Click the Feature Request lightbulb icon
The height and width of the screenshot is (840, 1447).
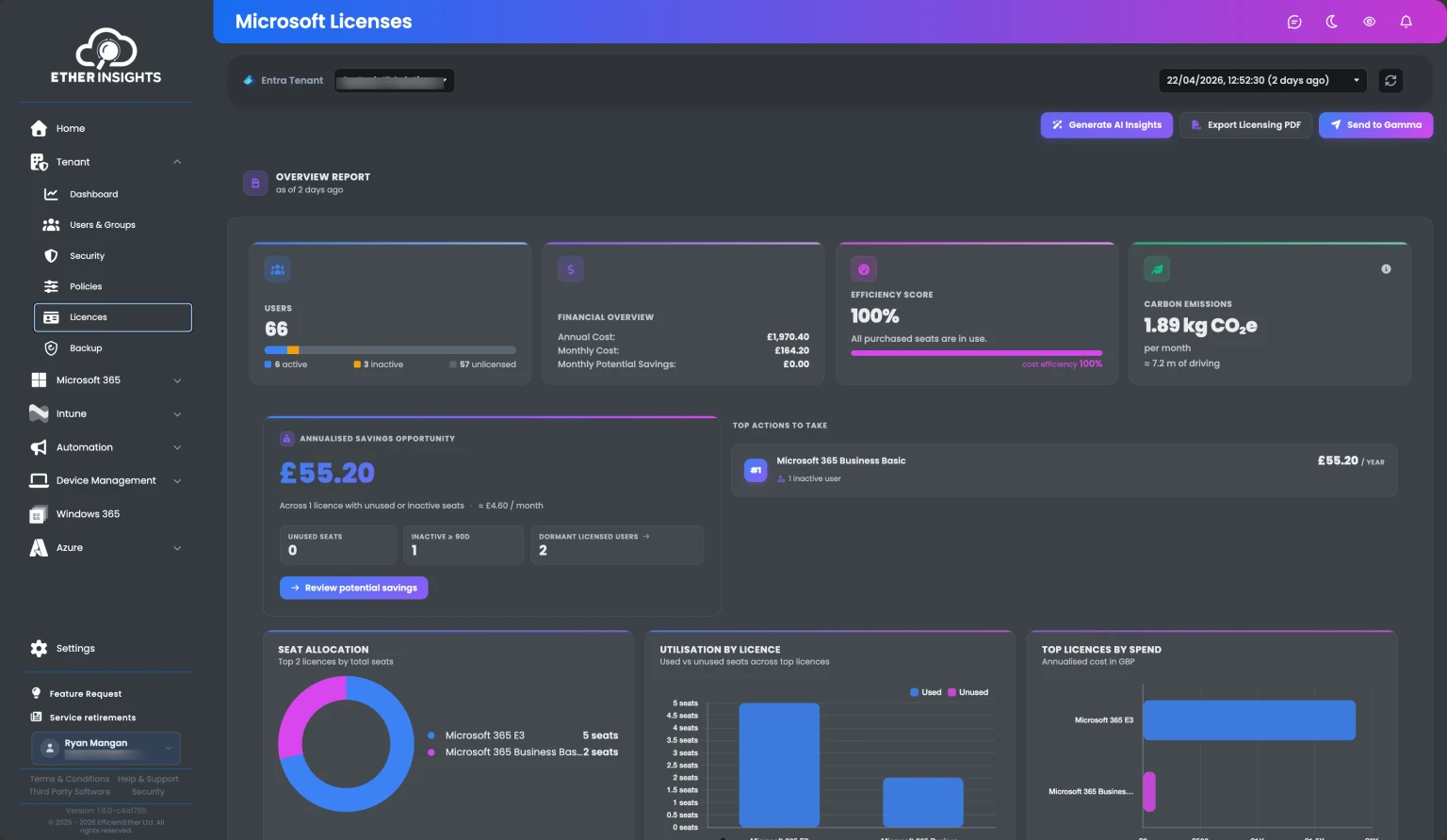tap(37, 693)
